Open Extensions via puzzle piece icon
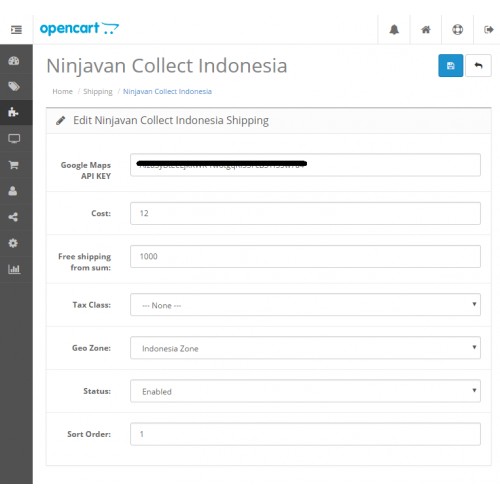Image resolution: width=500 pixels, height=500 pixels. click(x=14, y=112)
